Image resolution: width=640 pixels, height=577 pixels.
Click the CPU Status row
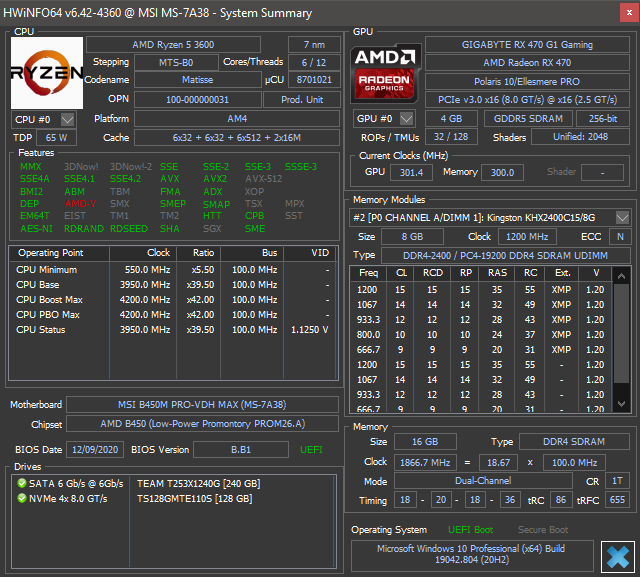[173, 330]
